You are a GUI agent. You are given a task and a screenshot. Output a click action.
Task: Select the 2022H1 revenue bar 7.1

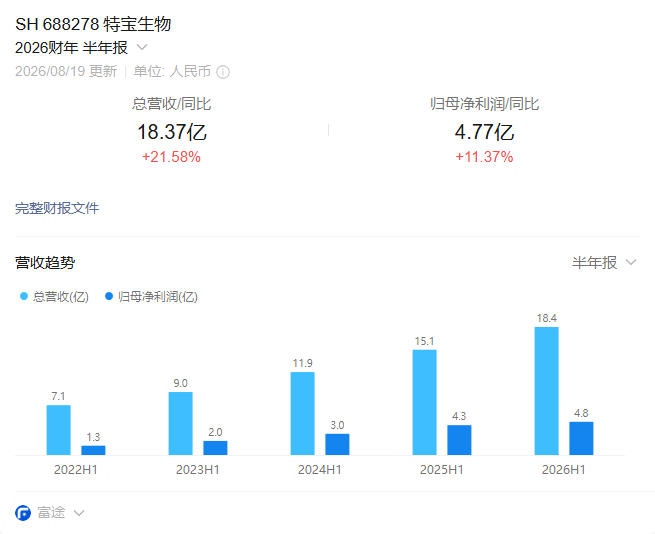point(58,430)
